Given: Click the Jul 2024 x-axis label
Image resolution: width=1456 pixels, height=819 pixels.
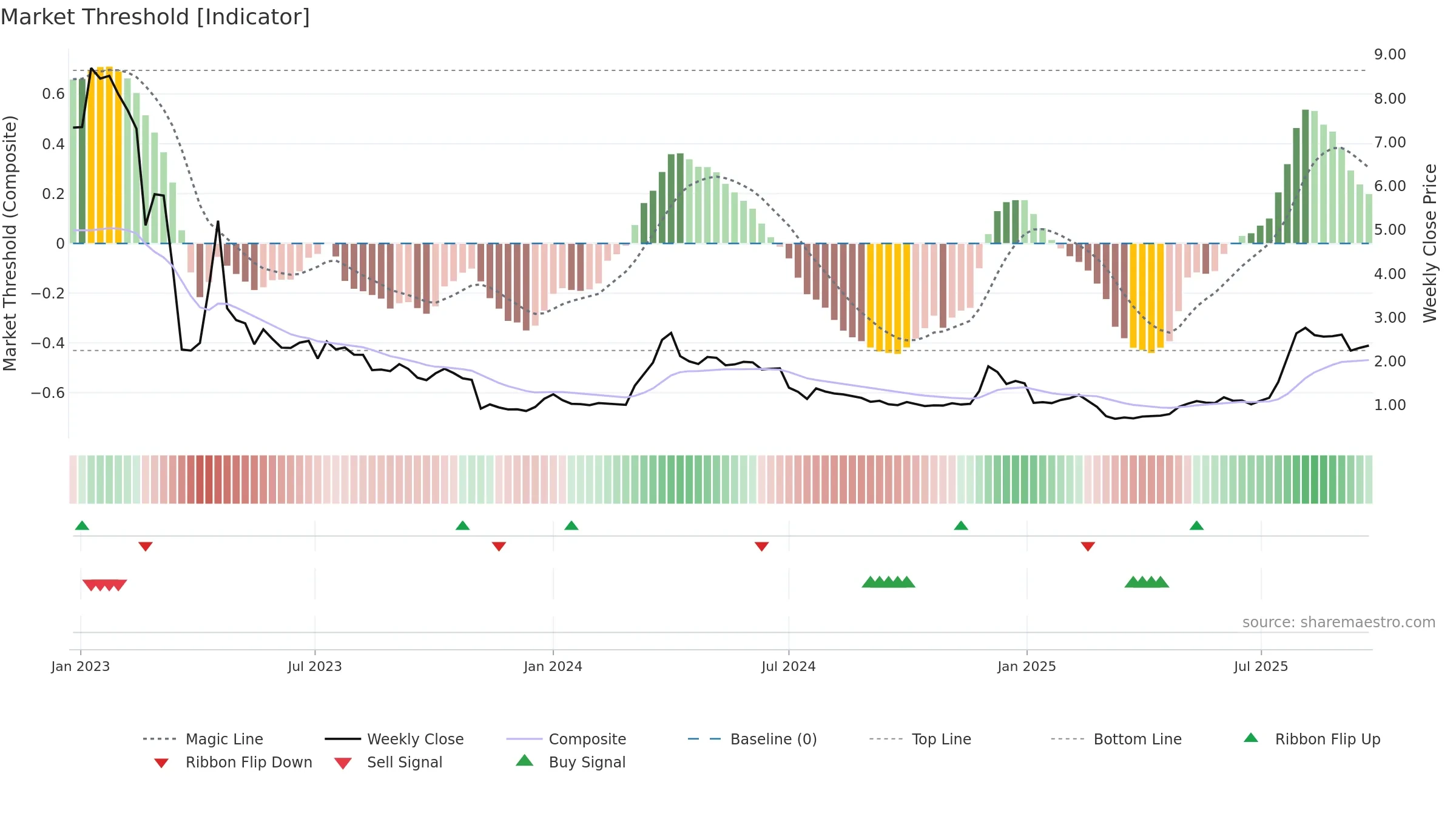Looking at the screenshot, I should click(x=789, y=666).
